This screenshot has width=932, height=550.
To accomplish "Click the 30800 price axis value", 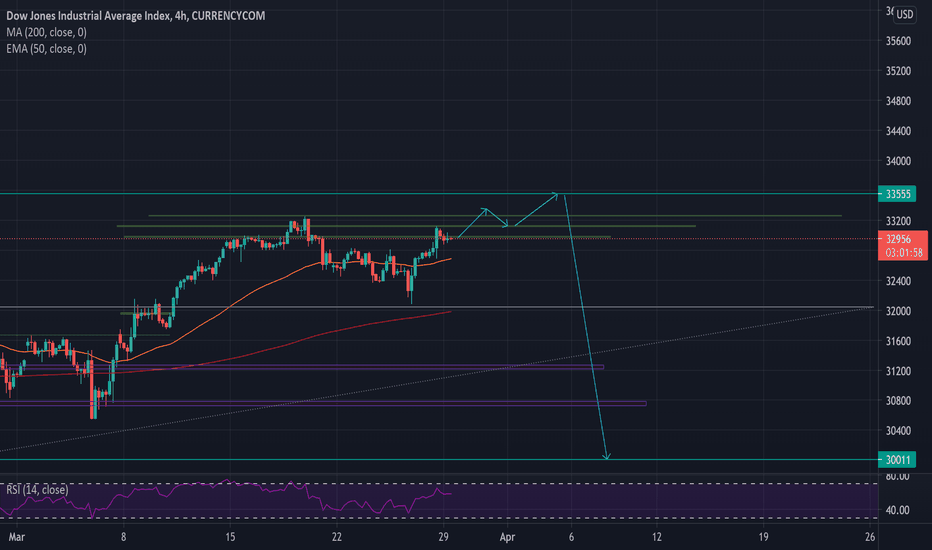I will [x=898, y=401].
